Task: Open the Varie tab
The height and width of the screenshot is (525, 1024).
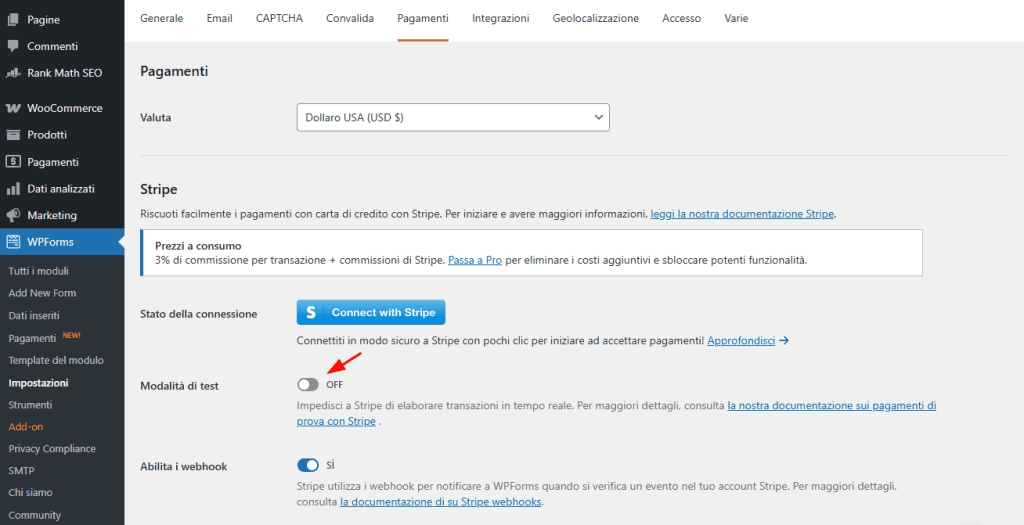Action: coord(736,18)
